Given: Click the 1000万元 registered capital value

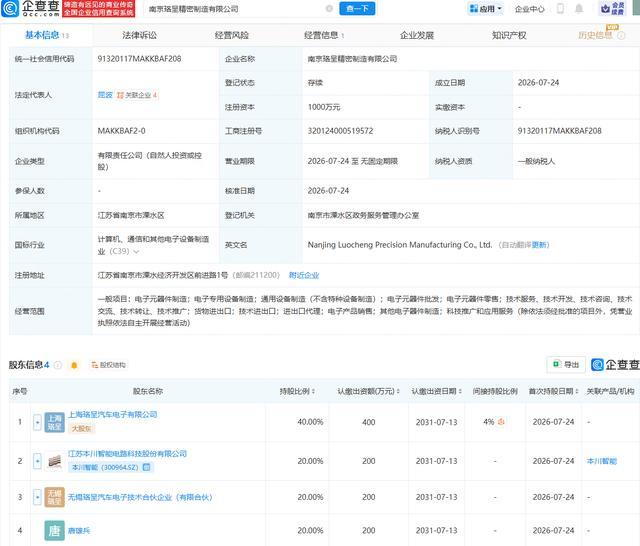Looking at the screenshot, I should pos(324,107).
